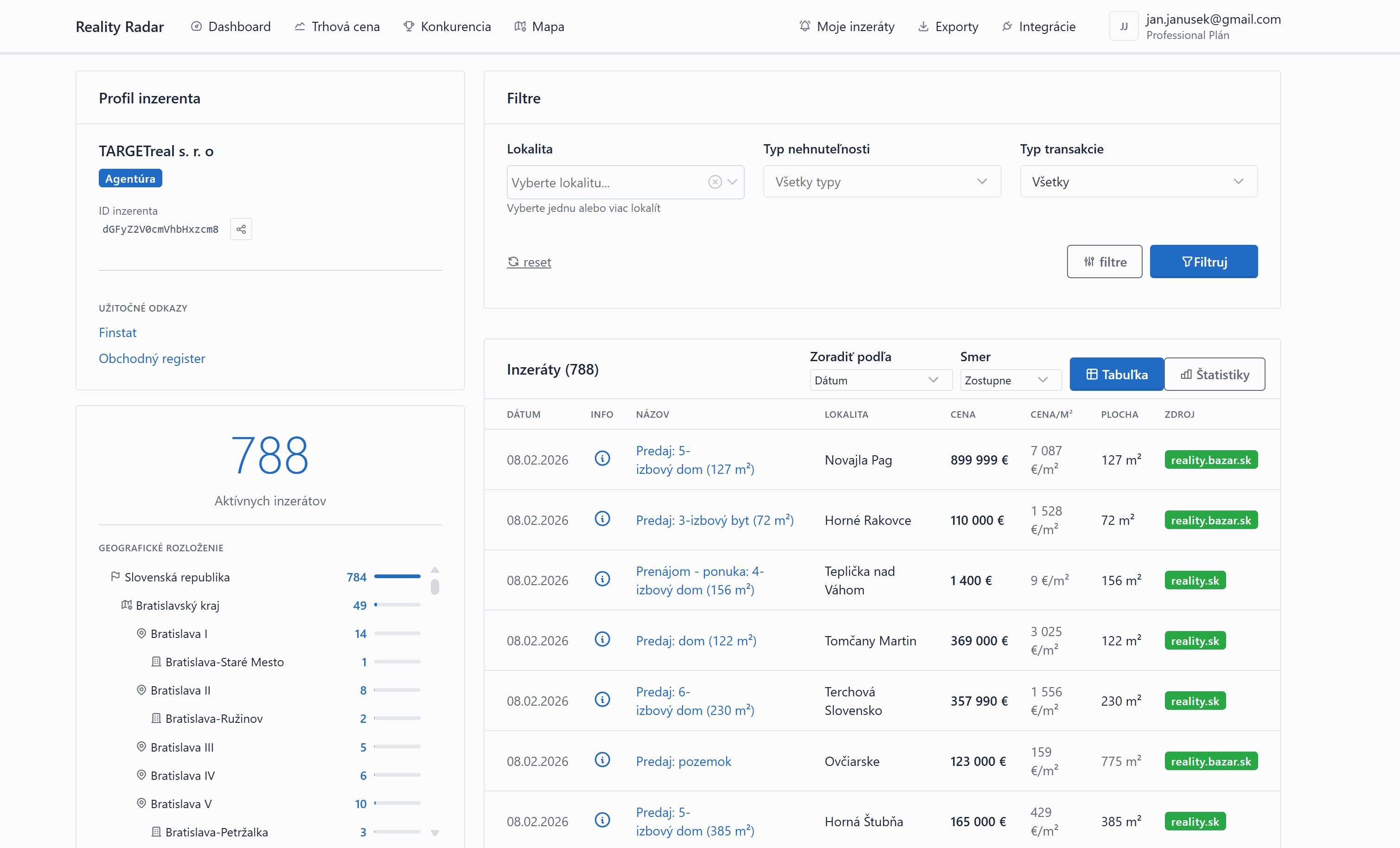Click info icon for Tomčany Martin listing
This screenshot has height=848, width=1400.
(x=602, y=639)
